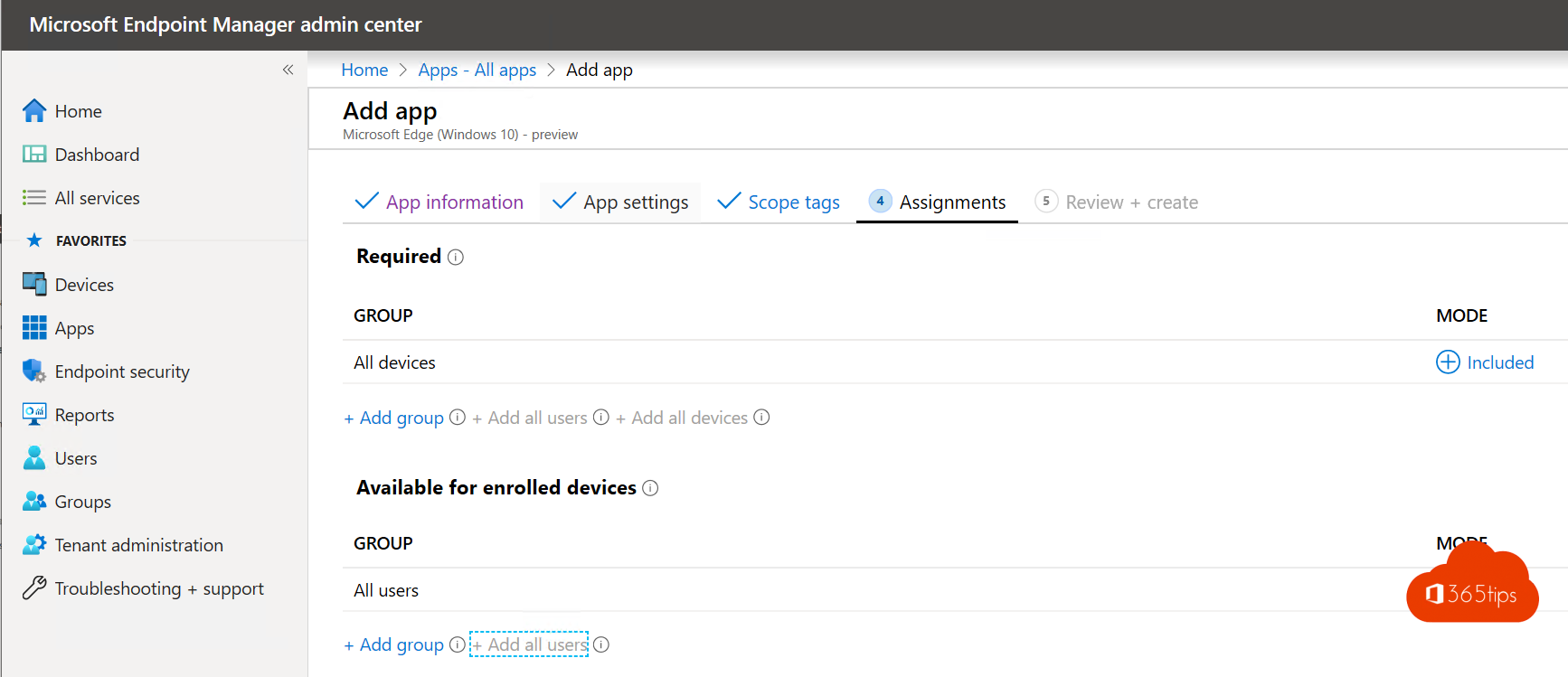Click Add app current breadcrumb text
This screenshot has width=1568, height=677.
click(600, 70)
